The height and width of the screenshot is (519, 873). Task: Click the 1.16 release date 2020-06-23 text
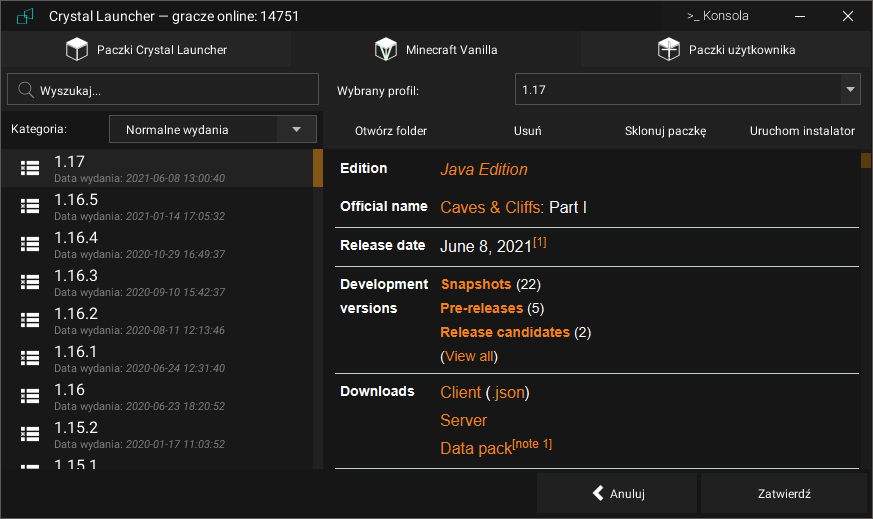point(175,406)
